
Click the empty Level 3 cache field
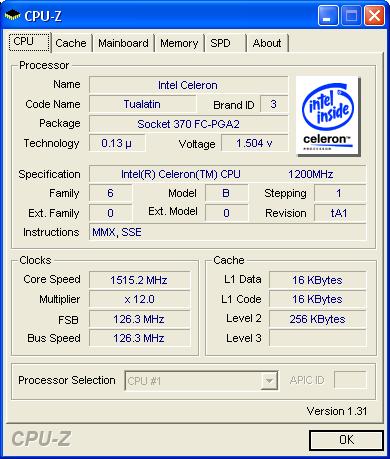click(x=317, y=338)
